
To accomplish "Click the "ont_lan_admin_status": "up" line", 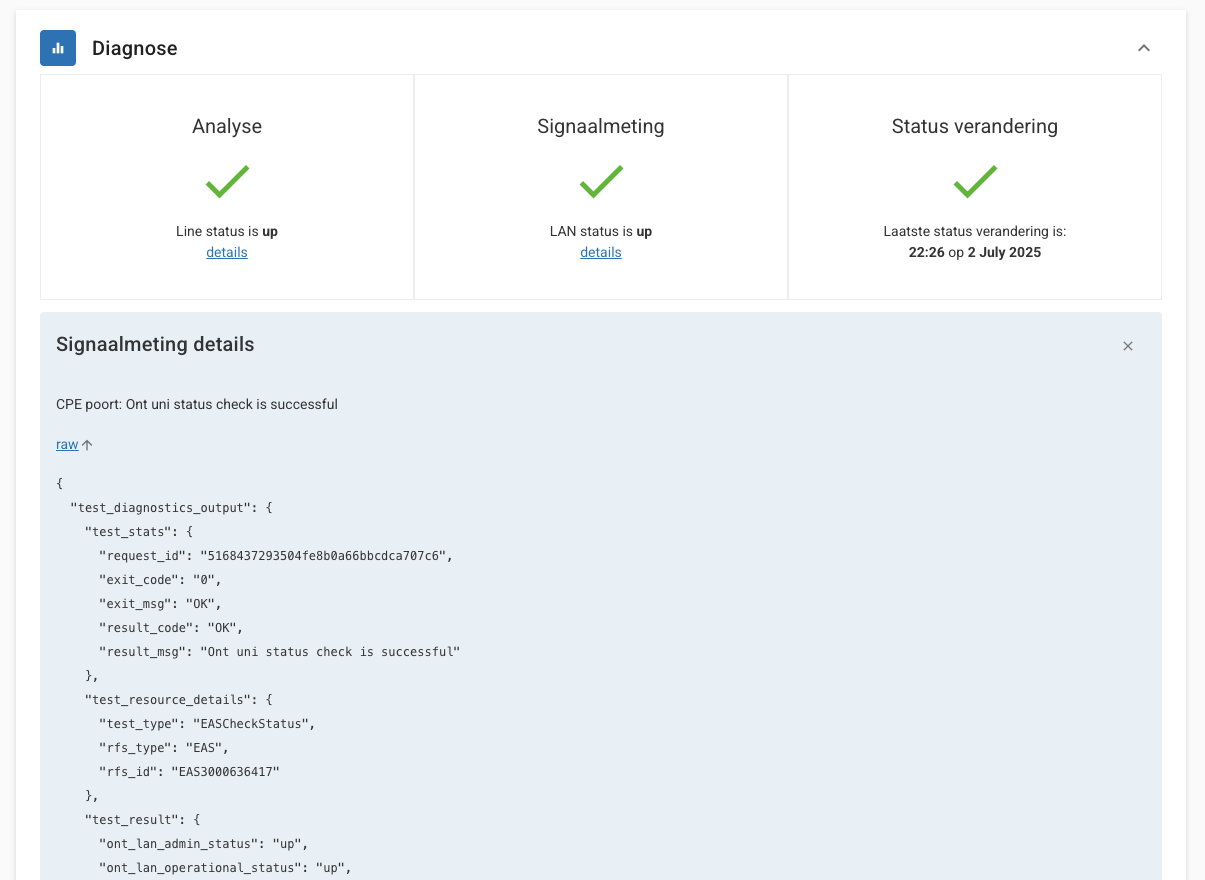I will click(x=203, y=844).
